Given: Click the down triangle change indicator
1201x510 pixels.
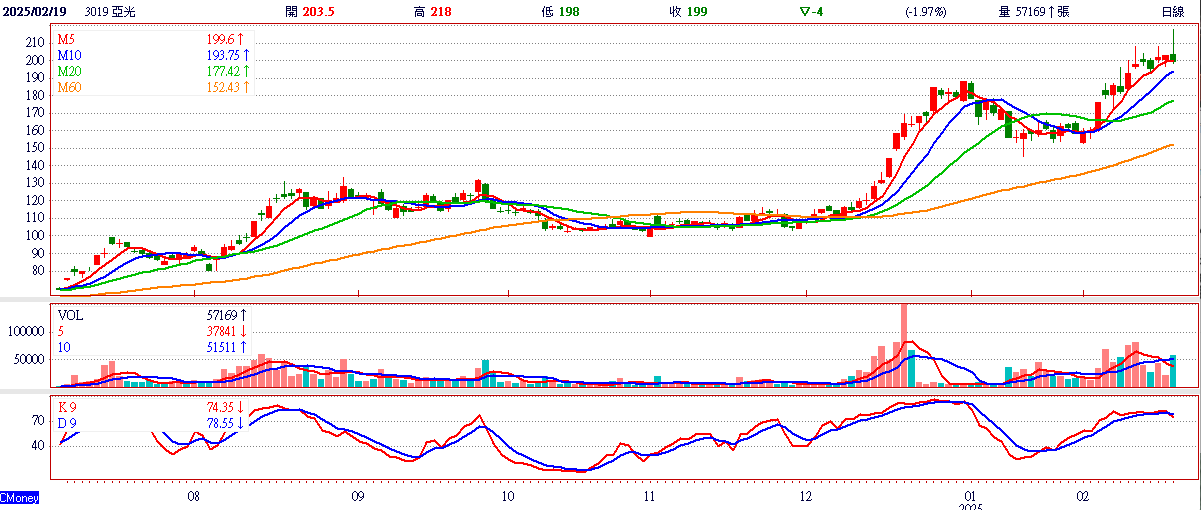Looking at the screenshot, I should pos(806,11).
